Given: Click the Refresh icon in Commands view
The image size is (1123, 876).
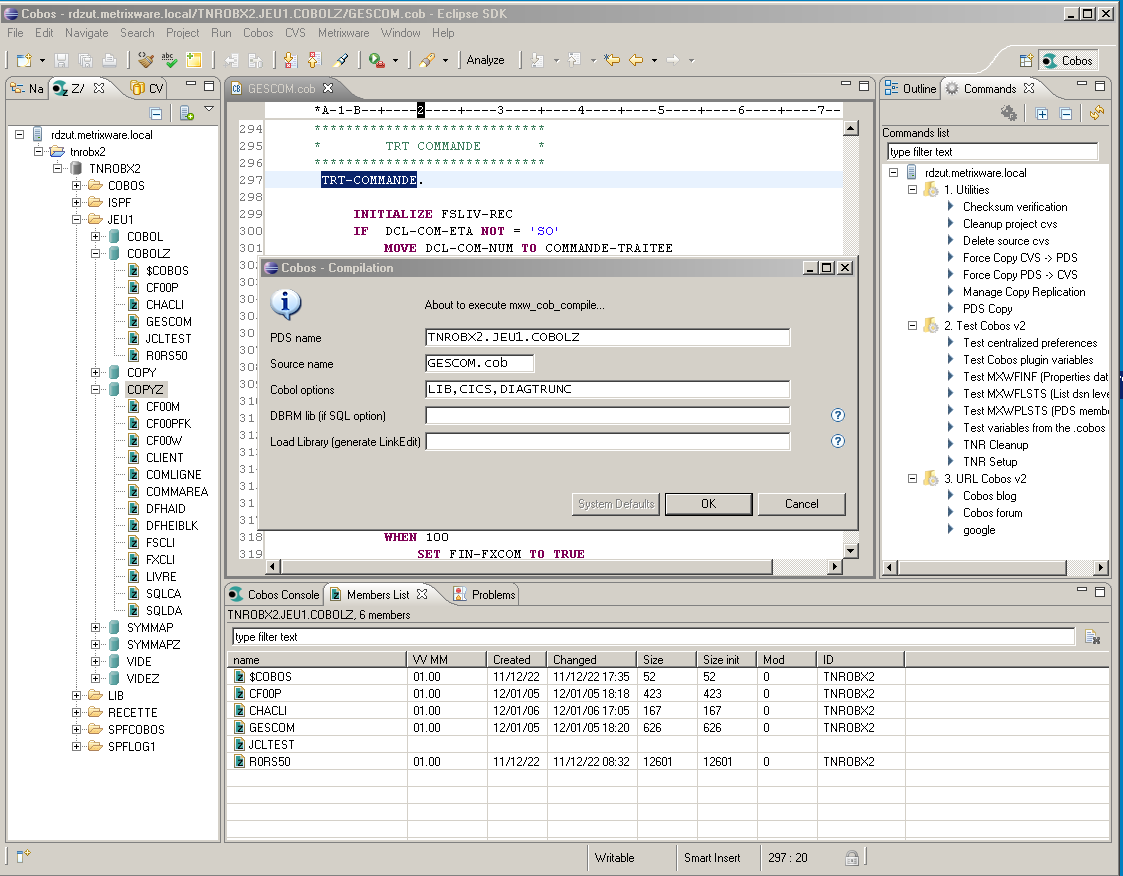Looking at the screenshot, I should [1097, 112].
